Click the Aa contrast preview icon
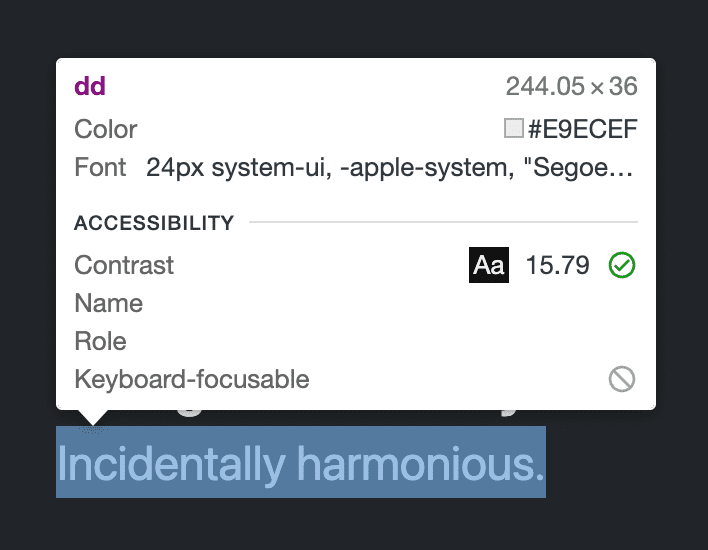The height and width of the screenshot is (550, 708). click(489, 265)
